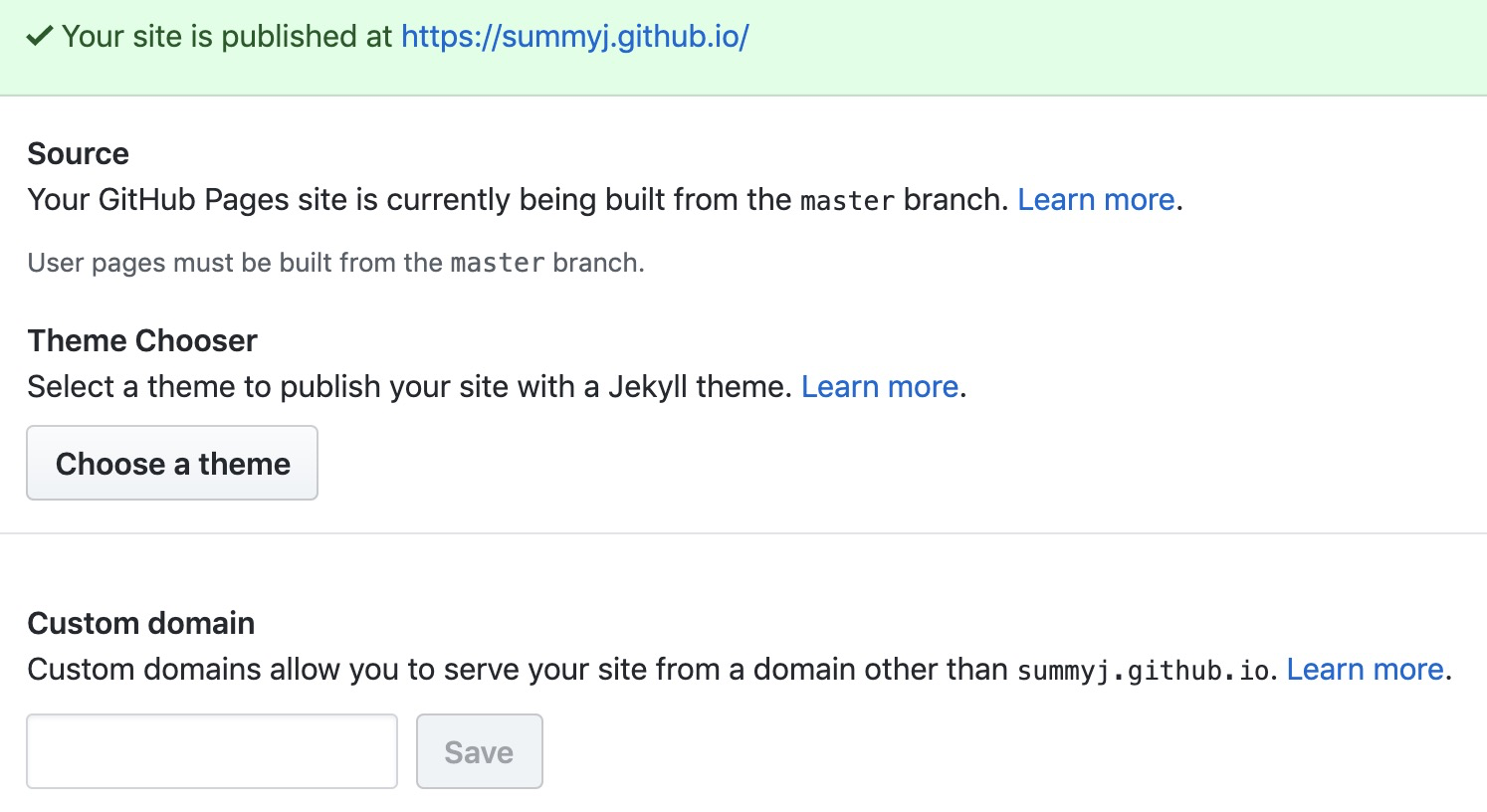Click the green checkmark success icon
The image size is (1487, 812).
(39, 37)
